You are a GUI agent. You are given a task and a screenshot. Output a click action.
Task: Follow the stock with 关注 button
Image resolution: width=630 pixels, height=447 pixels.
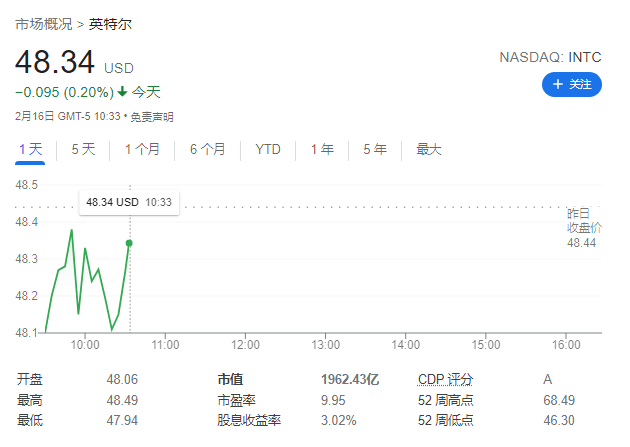(x=572, y=84)
